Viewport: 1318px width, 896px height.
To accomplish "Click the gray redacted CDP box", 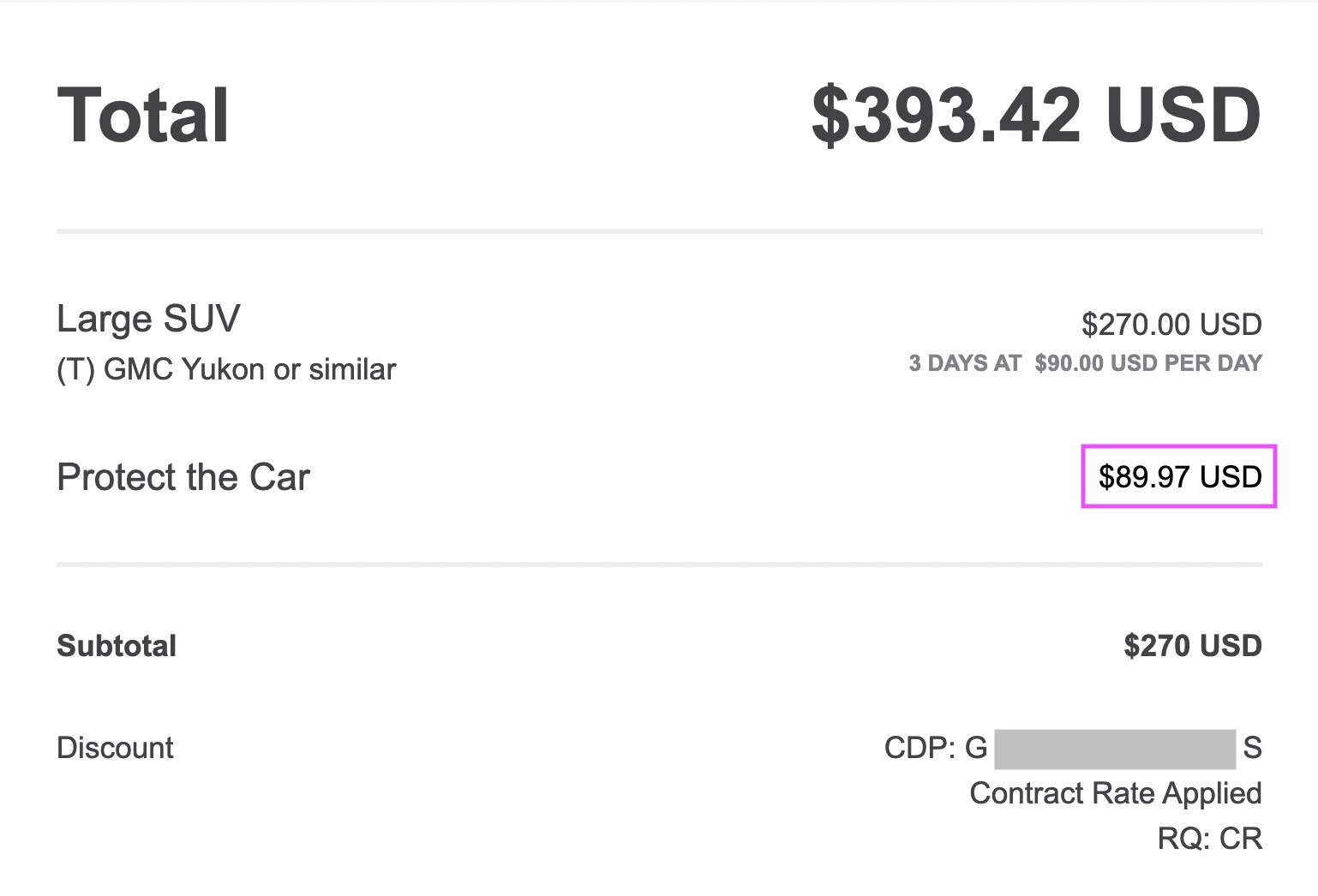I will 1115,748.
